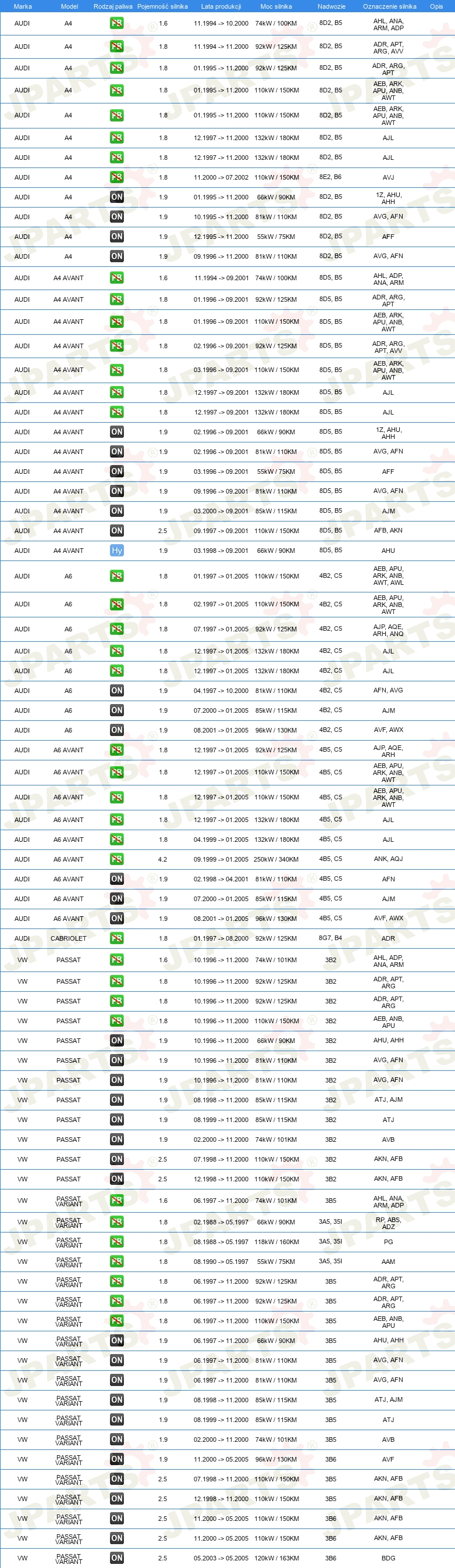
Task: Click ON icon in A4 1.9 10.1995 row
Action: click(117, 217)
